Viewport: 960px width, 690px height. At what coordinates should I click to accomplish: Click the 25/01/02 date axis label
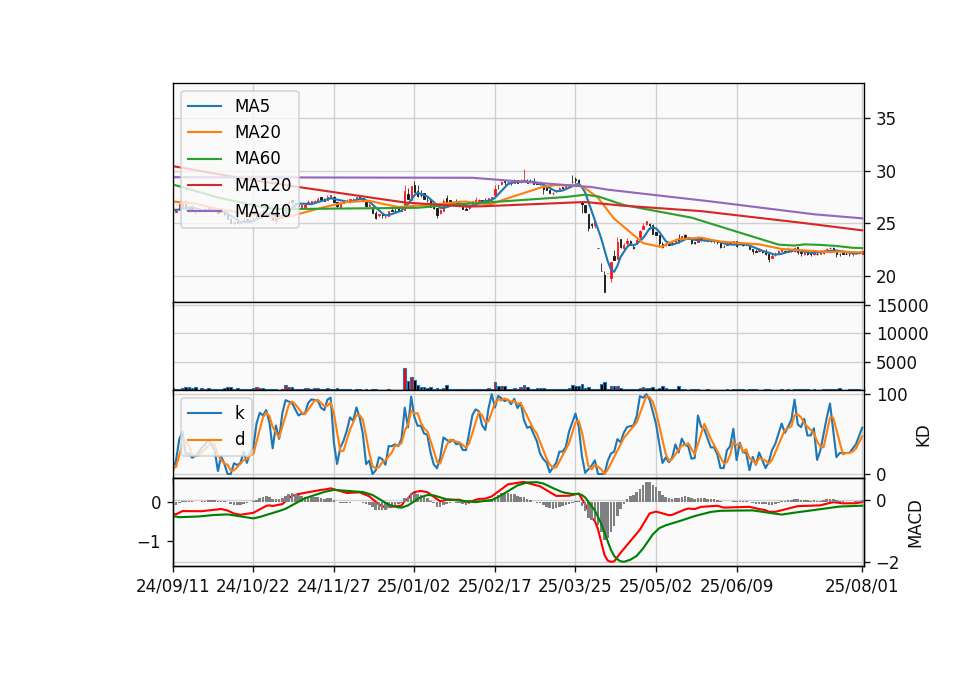[414, 586]
